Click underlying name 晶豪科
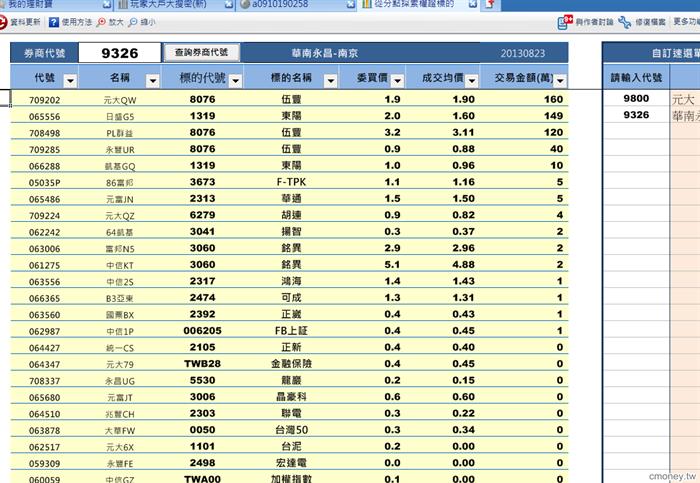 (x=291, y=397)
